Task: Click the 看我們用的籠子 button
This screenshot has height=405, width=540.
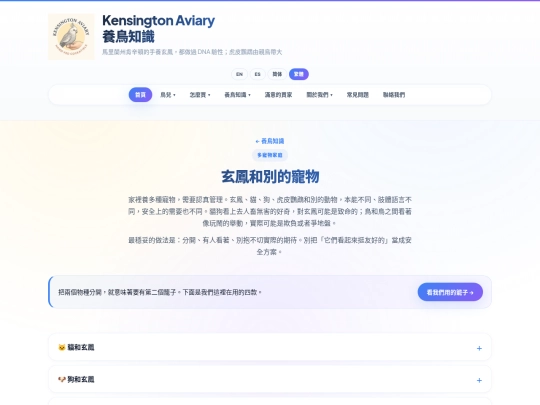Action: click(x=450, y=292)
